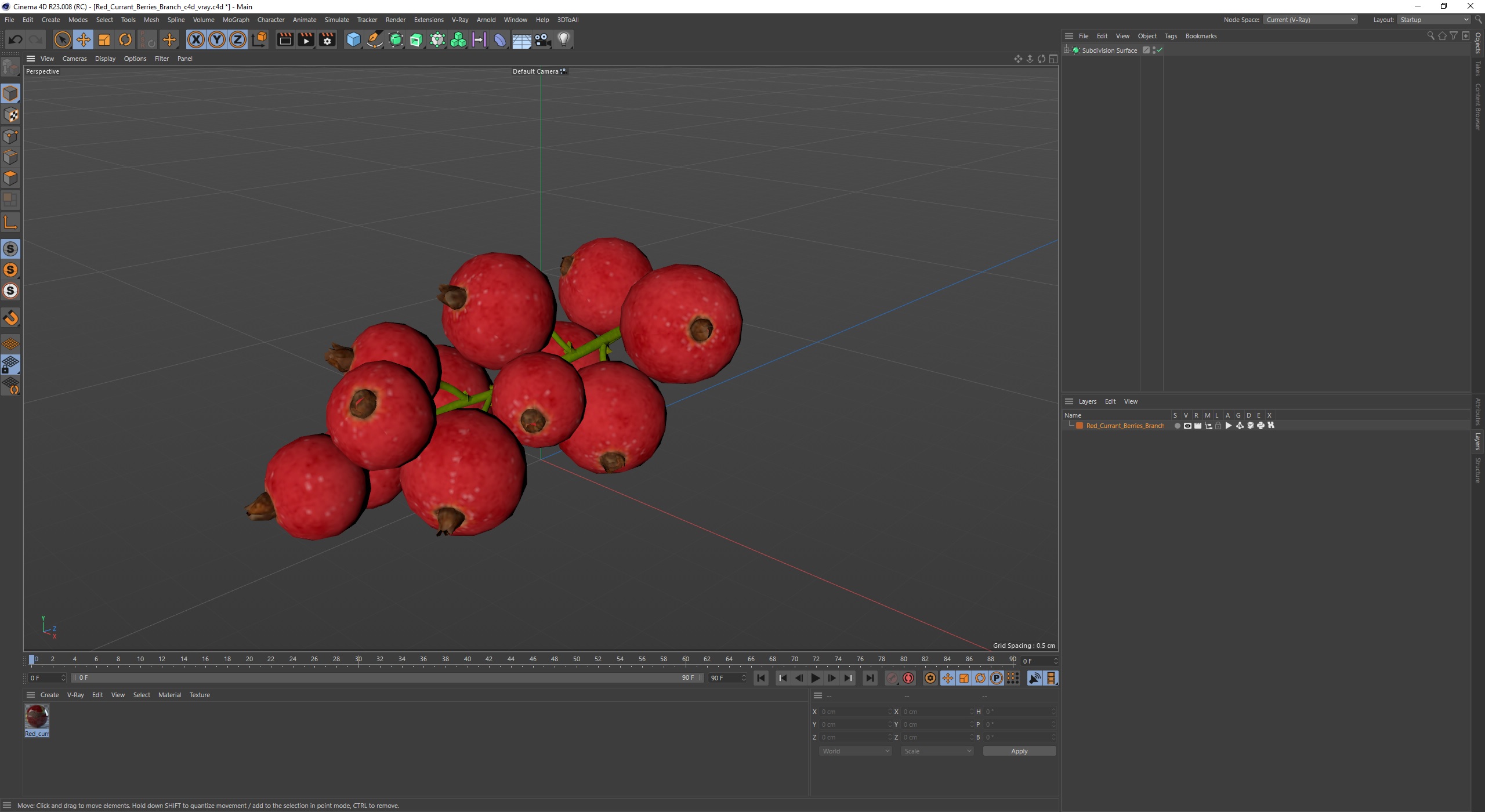Open the Layers side tab
Viewport: 1485px width, 812px height.
(1478, 441)
